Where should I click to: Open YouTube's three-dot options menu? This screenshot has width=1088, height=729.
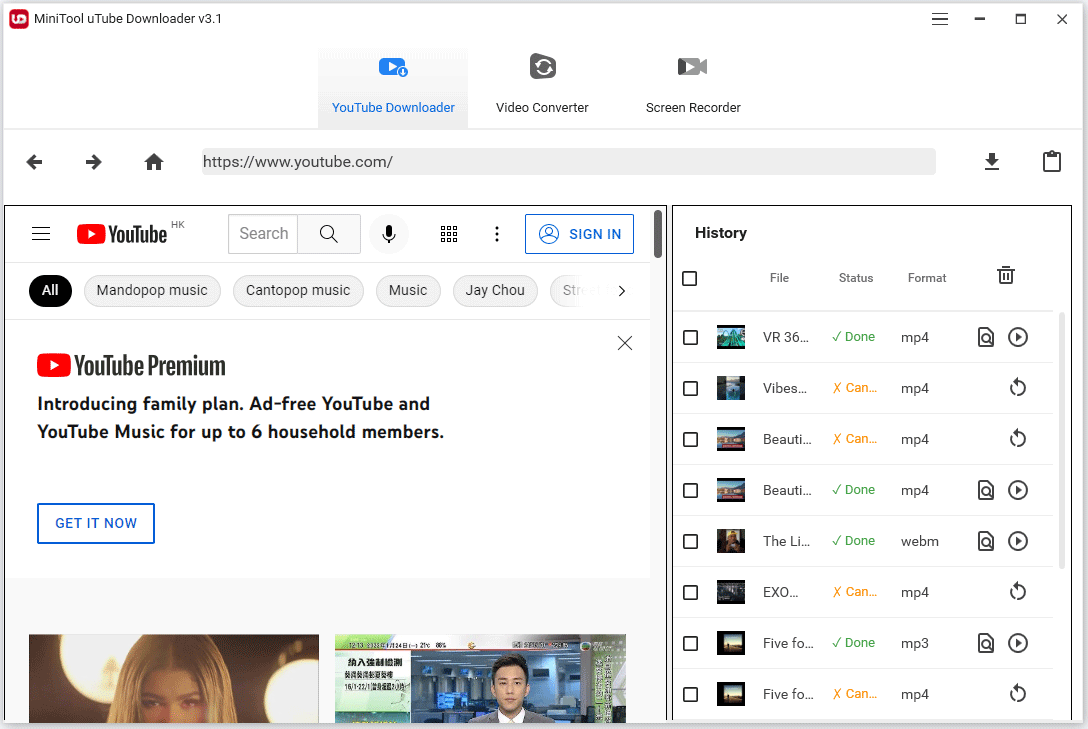497,233
